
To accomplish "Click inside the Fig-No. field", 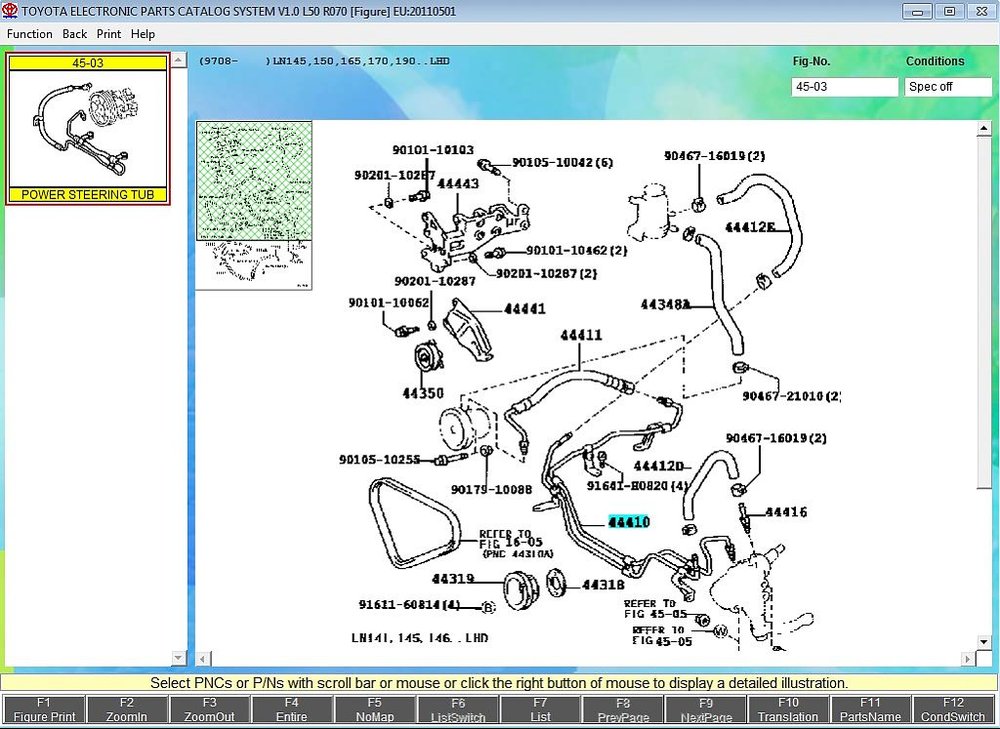I will point(844,87).
